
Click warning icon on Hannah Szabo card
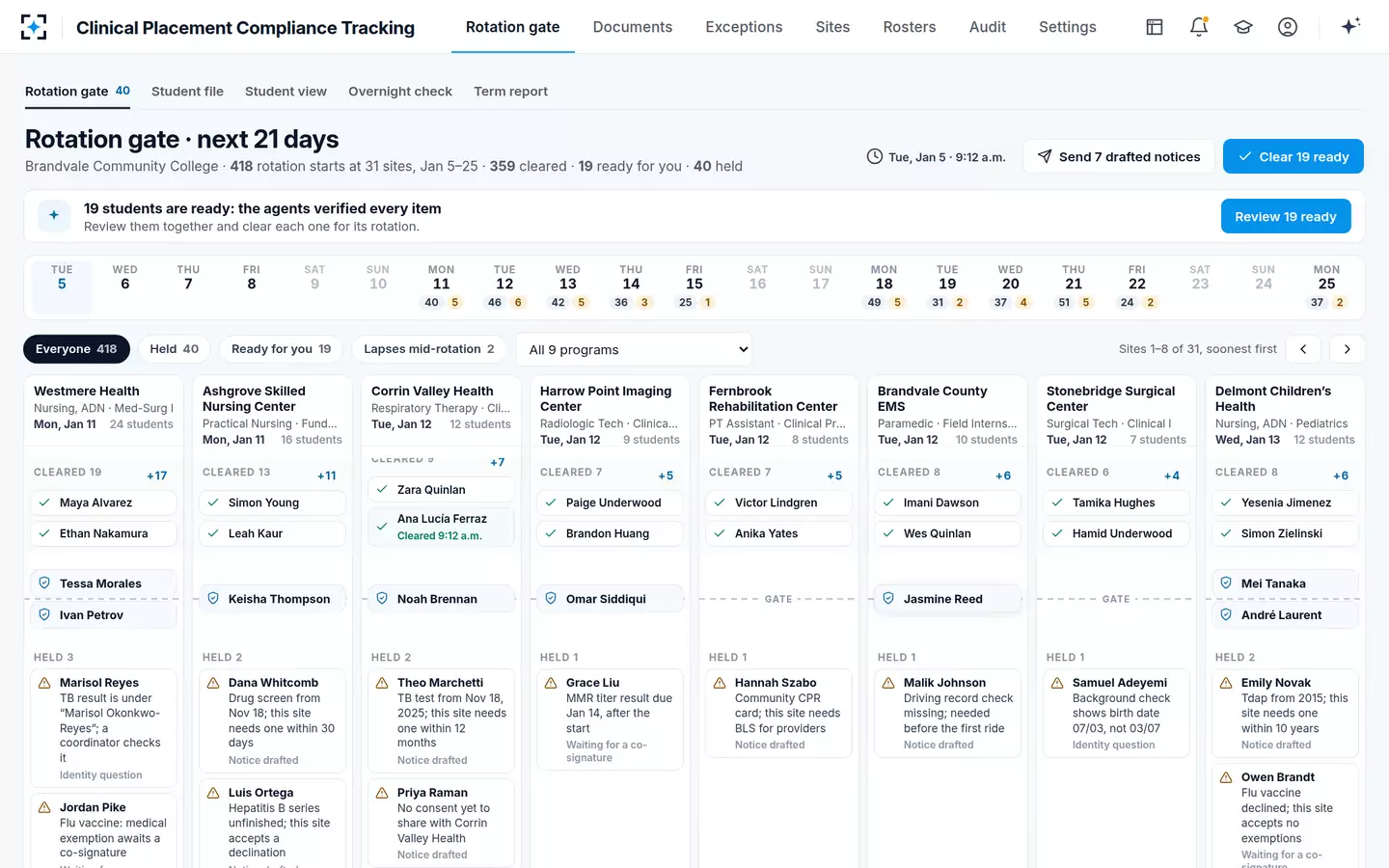point(720,683)
